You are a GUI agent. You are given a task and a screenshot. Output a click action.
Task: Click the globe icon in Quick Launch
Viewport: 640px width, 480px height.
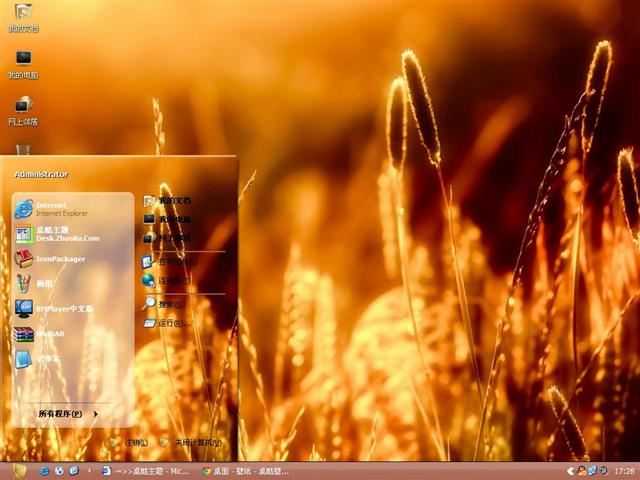(x=59, y=471)
